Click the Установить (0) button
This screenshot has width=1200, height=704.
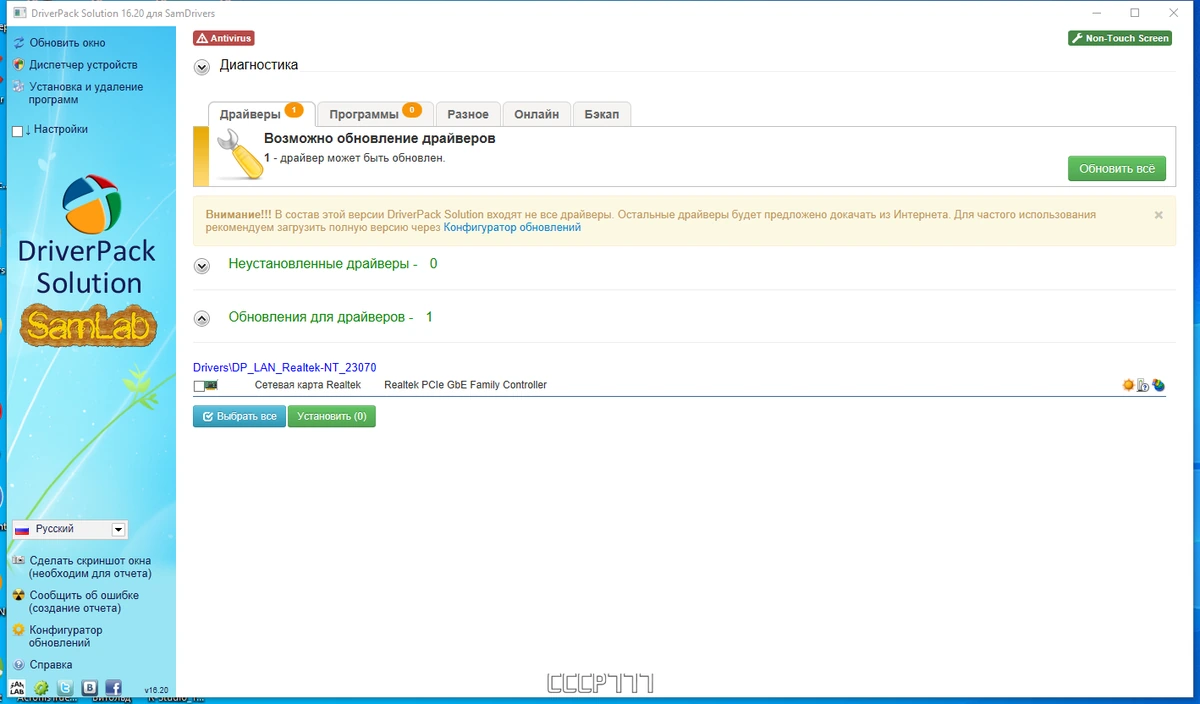pos(332,416)
